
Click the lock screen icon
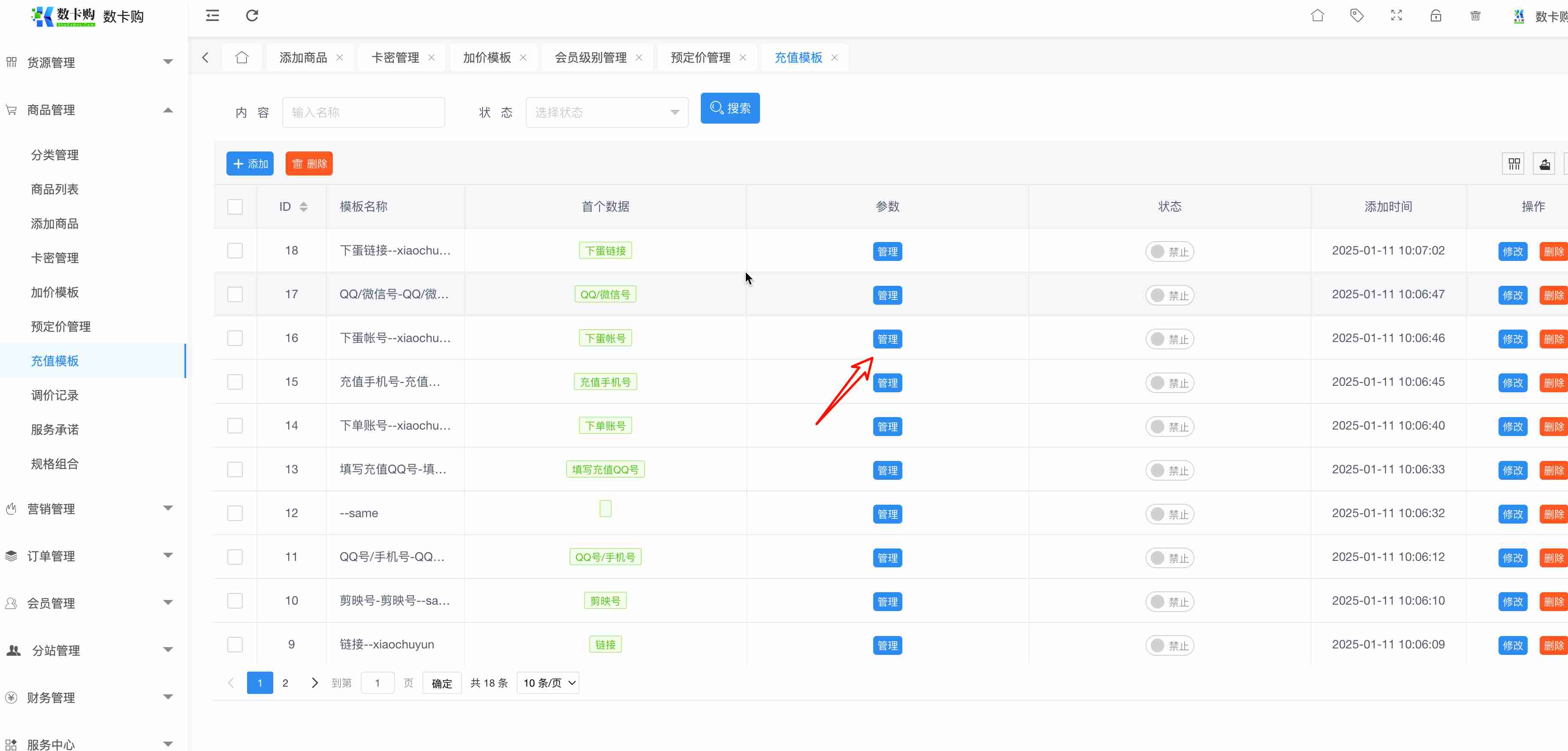(x=1436, y=16)
